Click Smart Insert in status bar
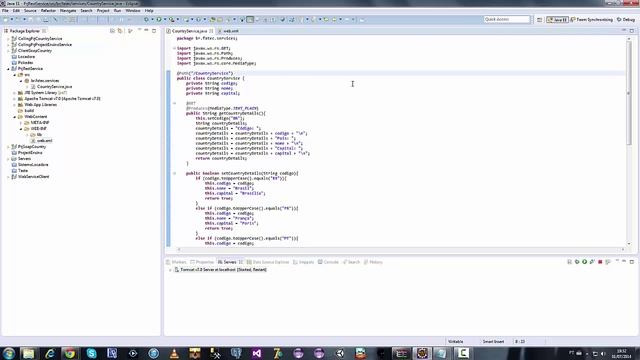The image size is (640, 360). (493, 342)
